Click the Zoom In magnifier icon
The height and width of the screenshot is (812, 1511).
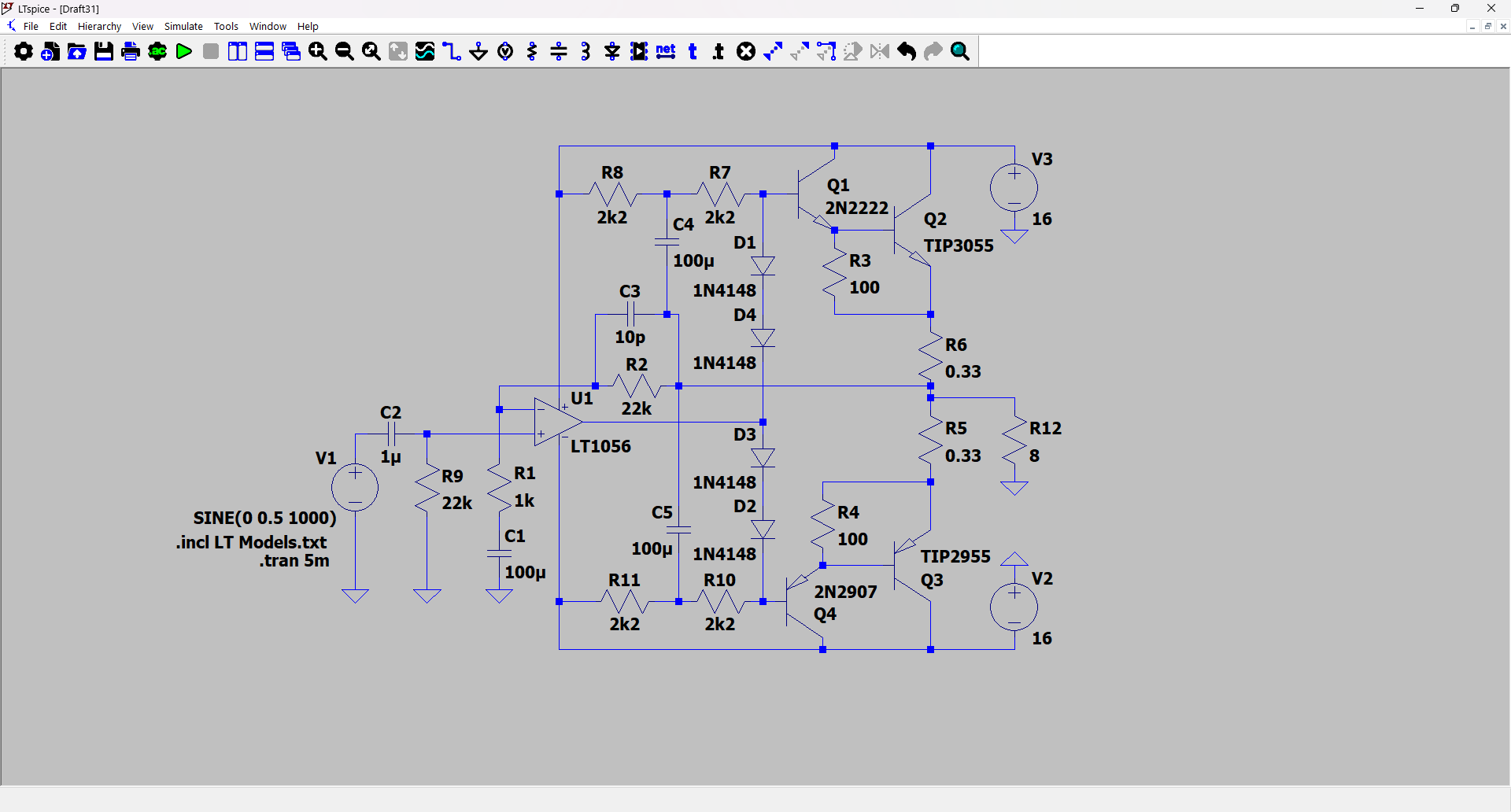[x=318, y=52]
